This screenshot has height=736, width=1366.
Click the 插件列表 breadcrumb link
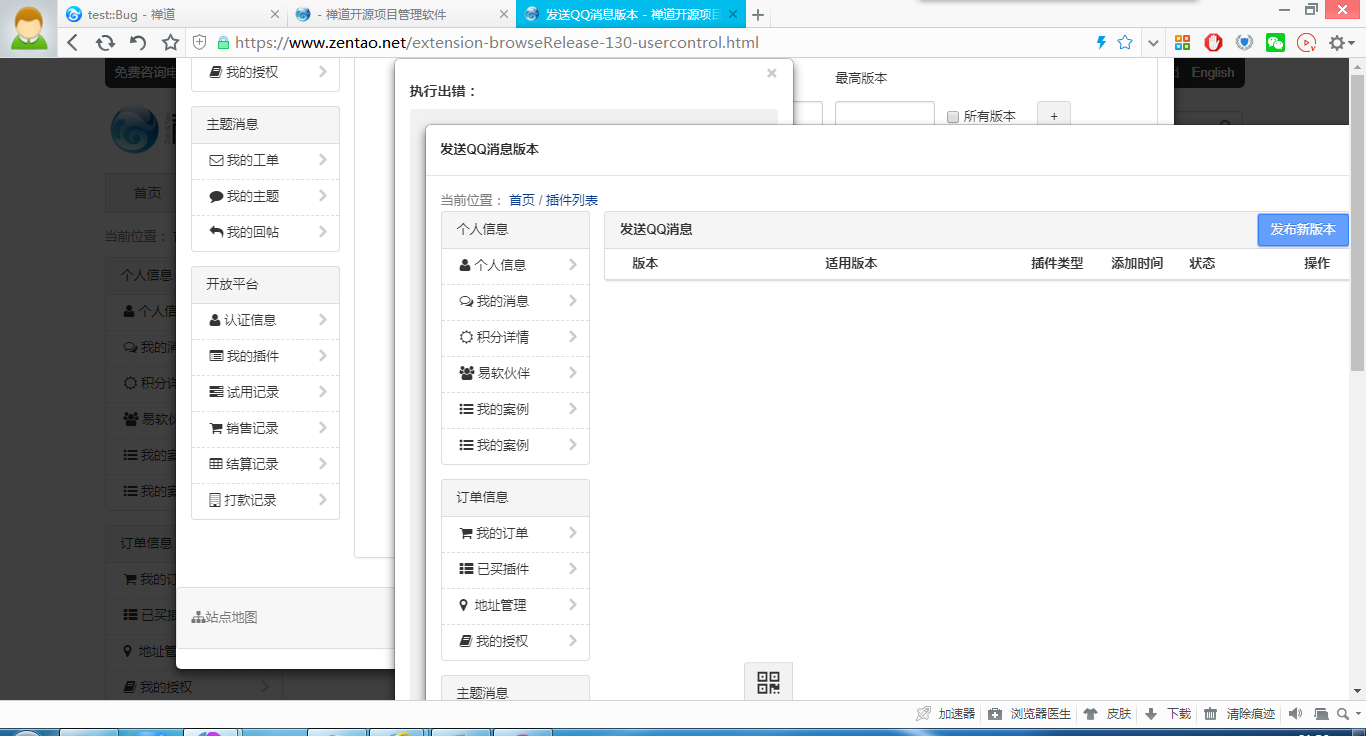pyautogui.click(x=571, y=200)
